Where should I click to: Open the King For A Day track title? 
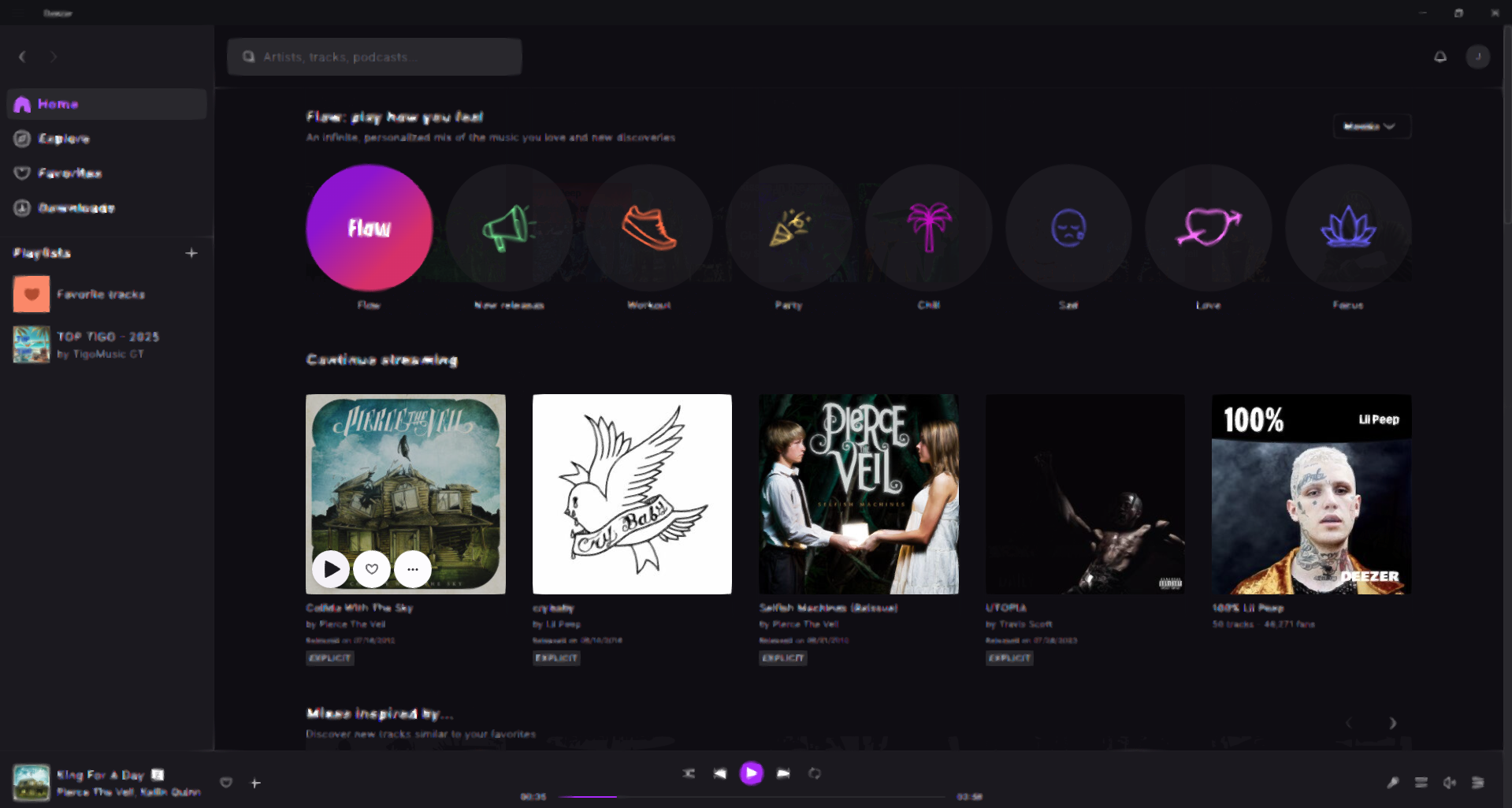(101, 775)
